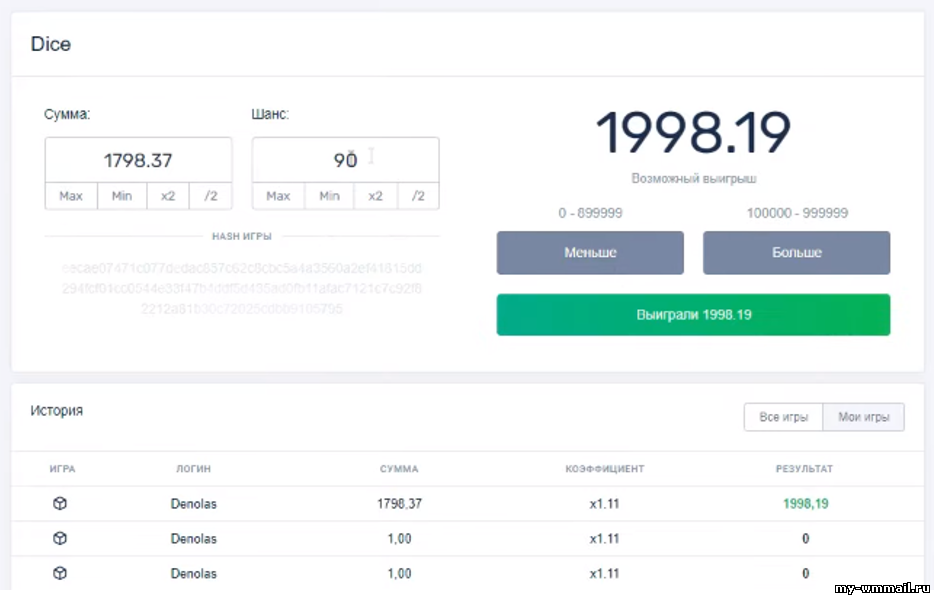Click the game hash text

pos(242,289)
